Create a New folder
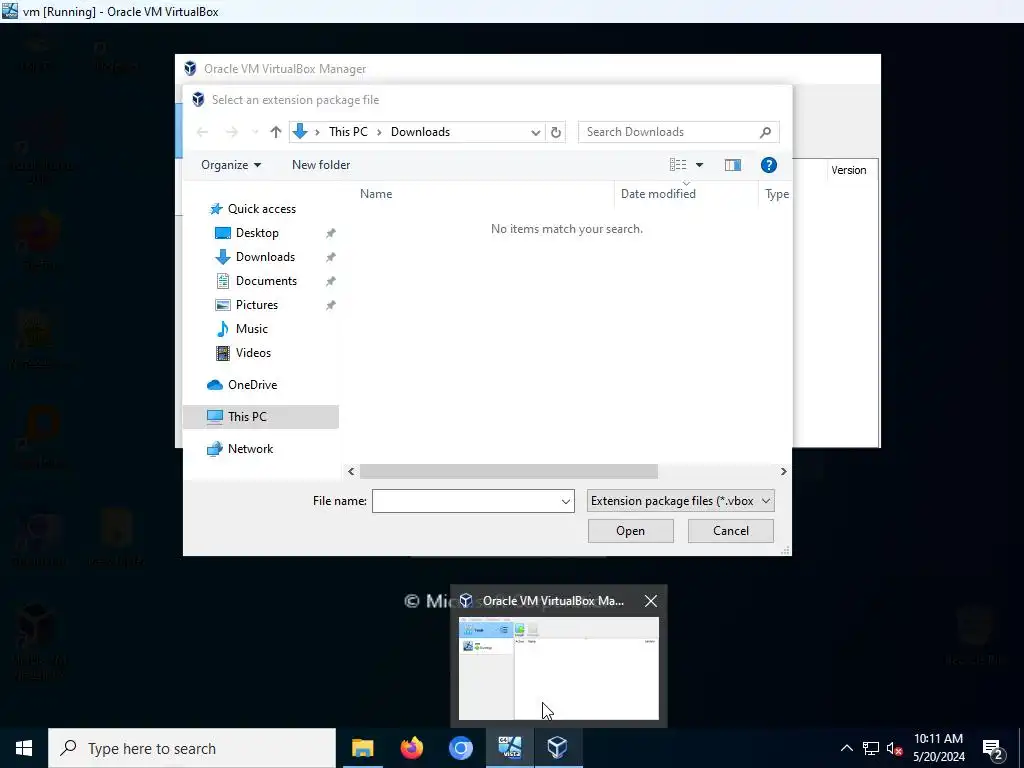 coord(321,165)
